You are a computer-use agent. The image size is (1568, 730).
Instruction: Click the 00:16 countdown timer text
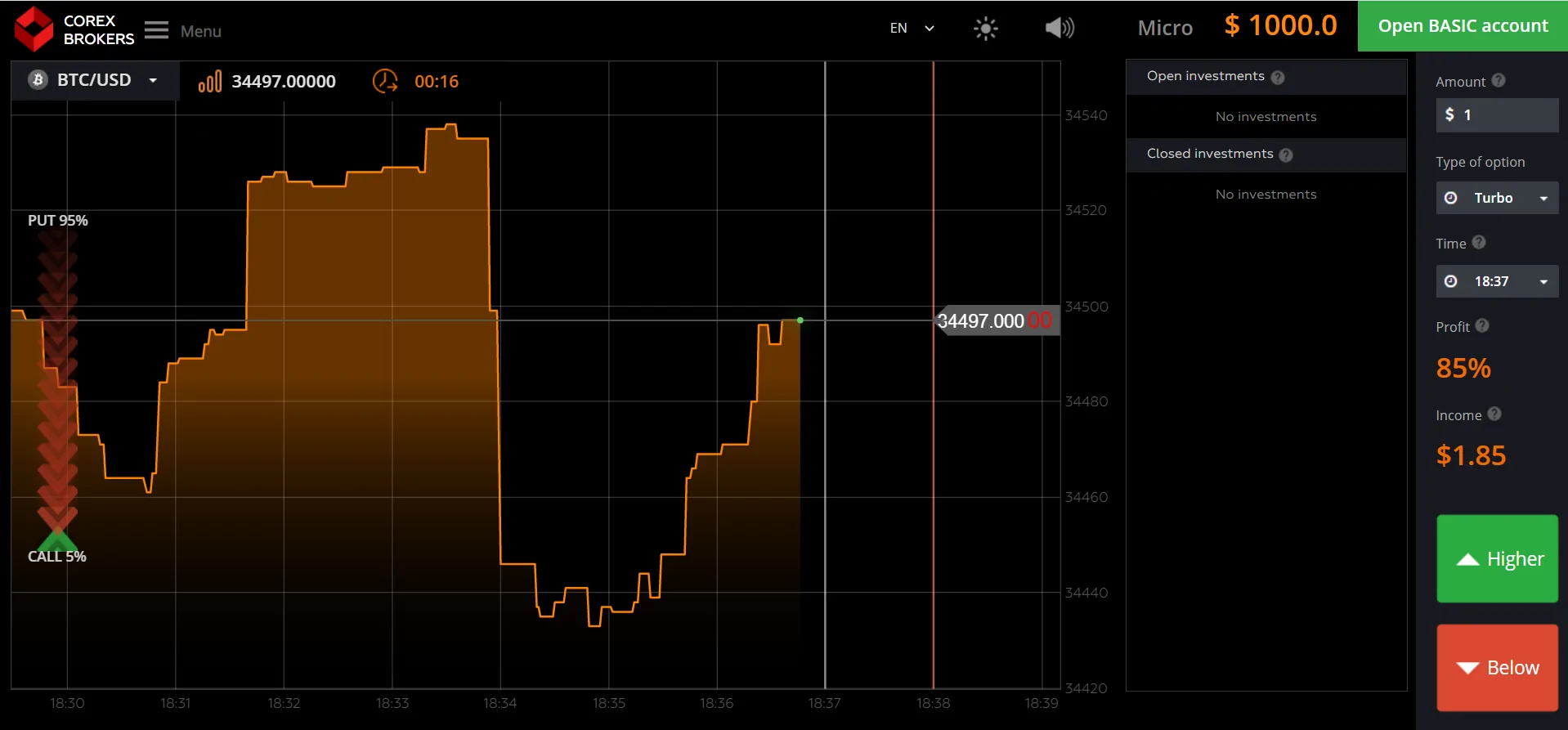pos(437,81)
